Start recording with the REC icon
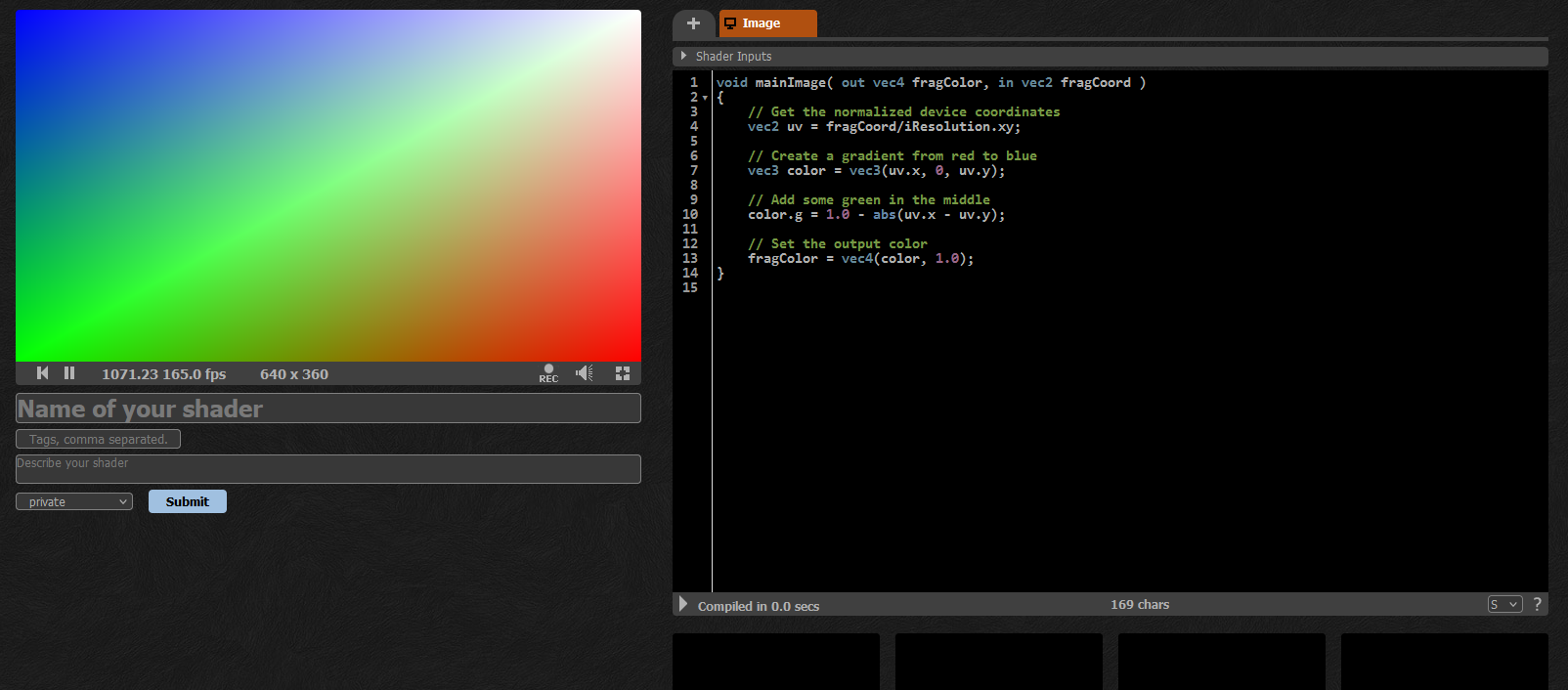Screen dimensions: 1568x690 pos(548,373)
